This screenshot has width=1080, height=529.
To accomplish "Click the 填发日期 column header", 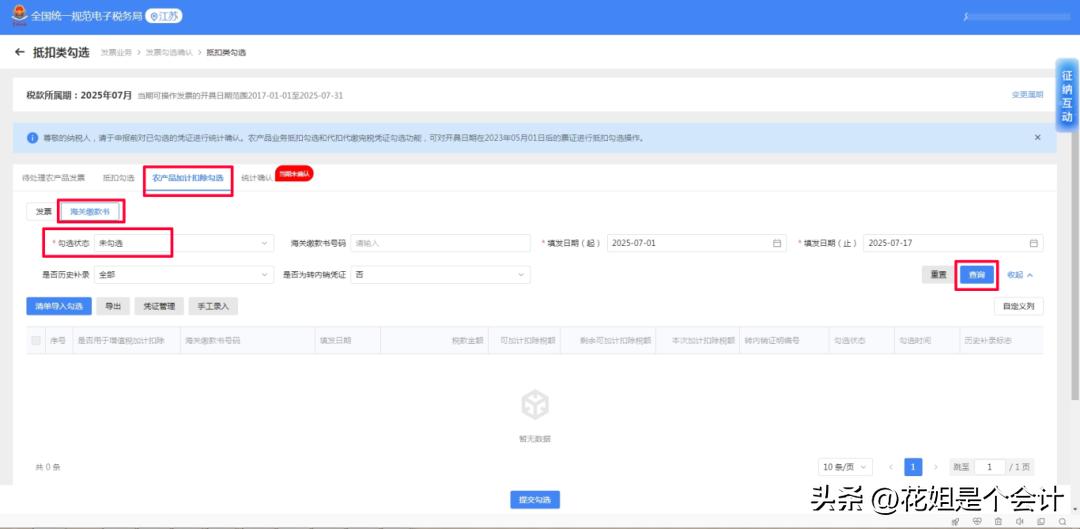I will 335,340.
